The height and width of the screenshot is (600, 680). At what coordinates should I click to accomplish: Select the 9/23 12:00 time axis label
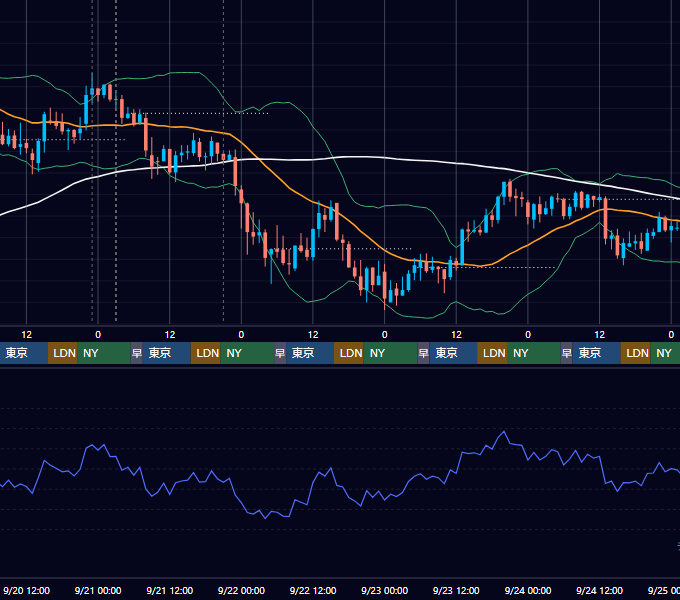[x=456, y=590]
